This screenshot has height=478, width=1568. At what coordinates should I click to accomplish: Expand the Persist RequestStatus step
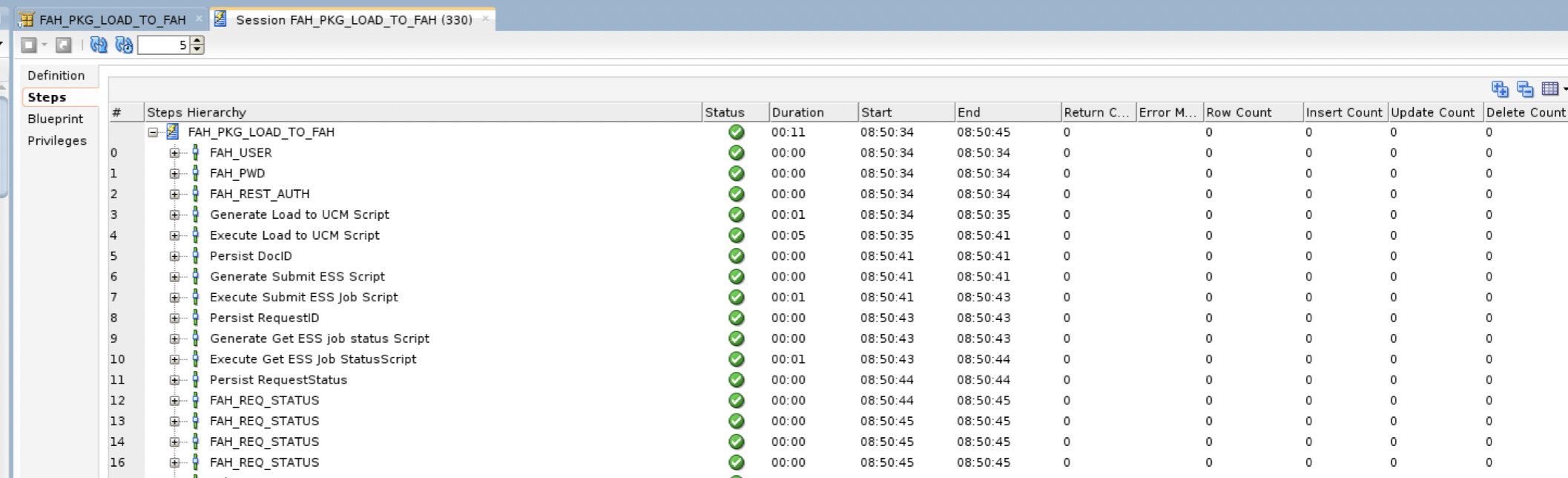(x=174, y=380)
